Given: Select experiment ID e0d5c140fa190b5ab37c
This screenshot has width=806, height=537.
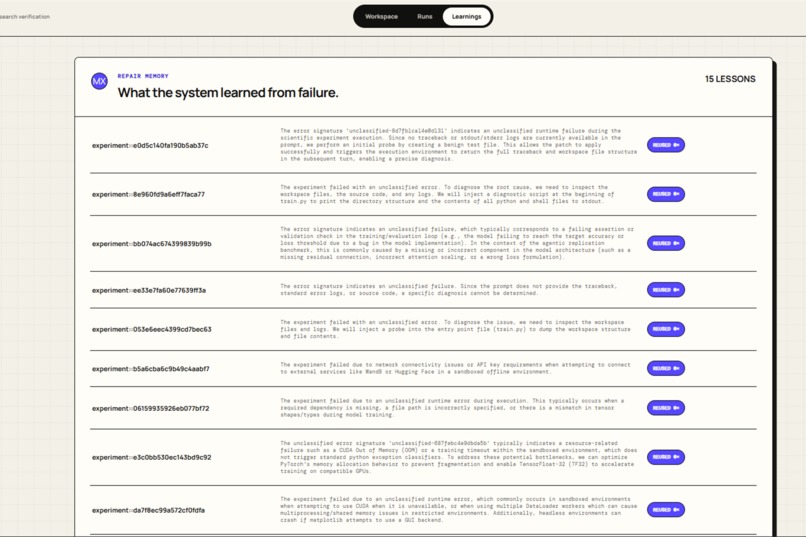Looking at the screenshot, I should tap(150, 145).
